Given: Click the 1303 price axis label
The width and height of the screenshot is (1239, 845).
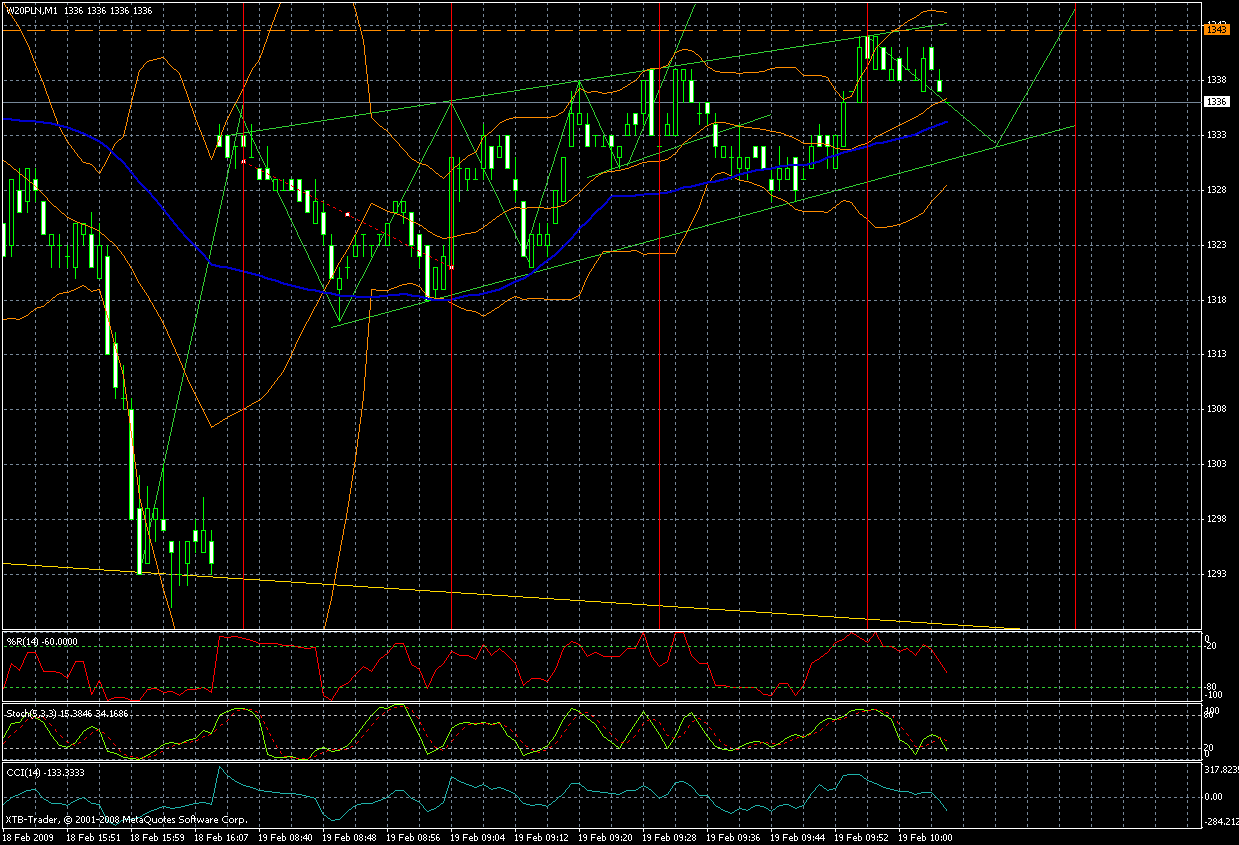Looking at the screenshot, I should (x=1216, y=464).
